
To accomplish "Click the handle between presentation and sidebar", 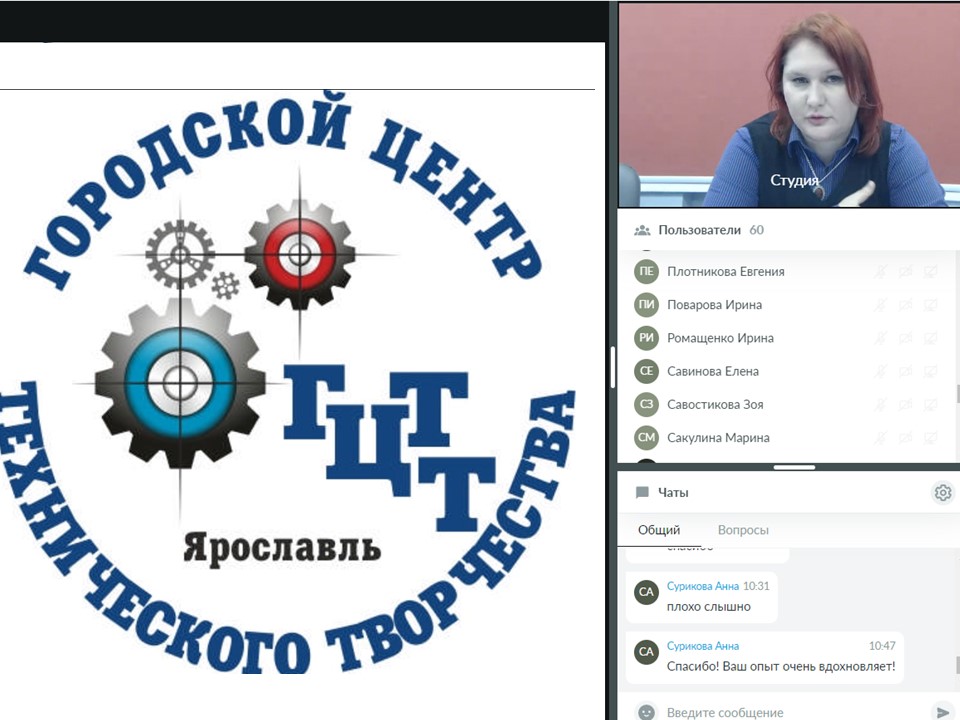I will point(612,367).
